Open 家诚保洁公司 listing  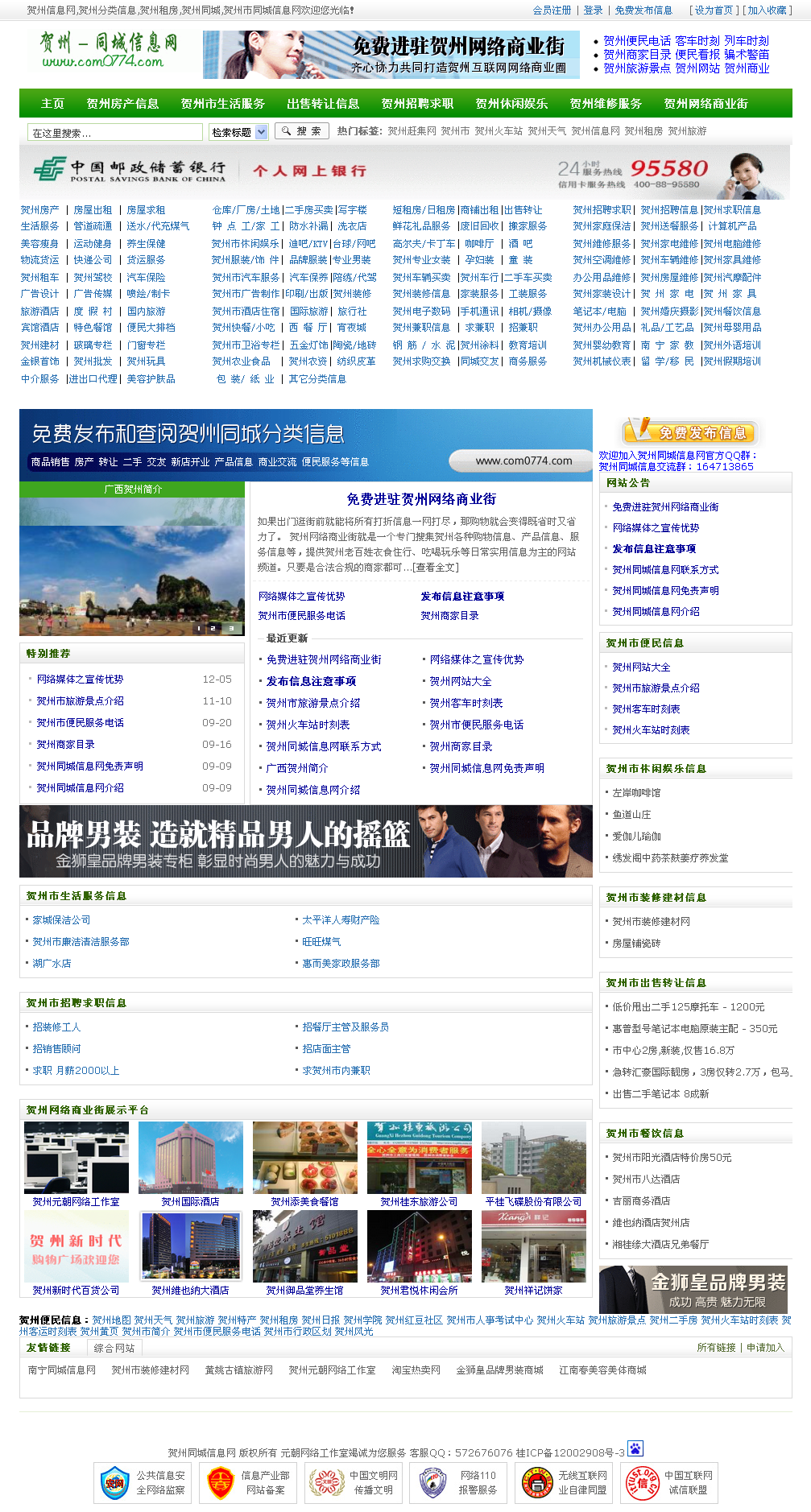point(61,920)
